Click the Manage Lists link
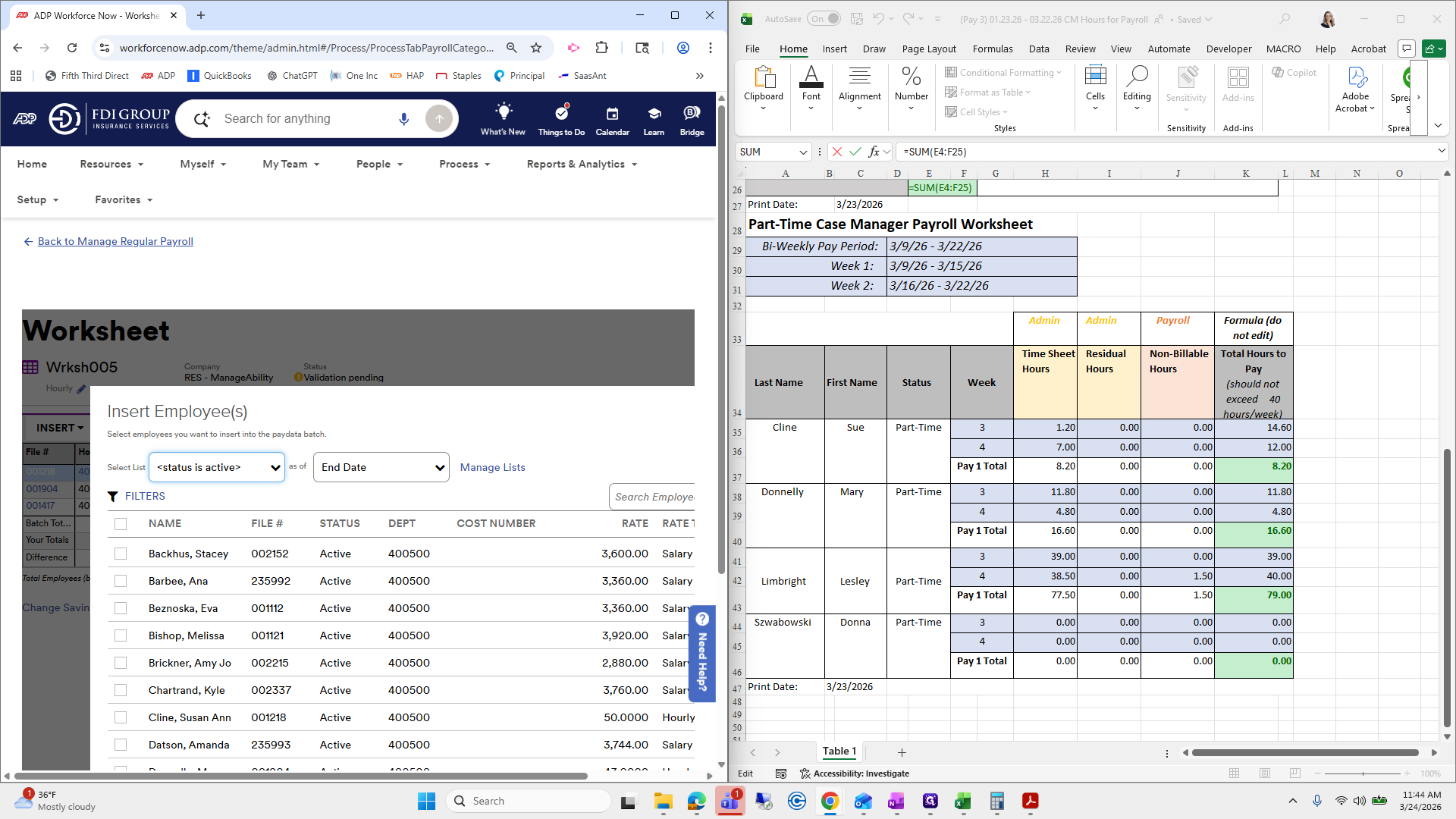This screenshot has height=819, width=1456. tap(492, 467)
